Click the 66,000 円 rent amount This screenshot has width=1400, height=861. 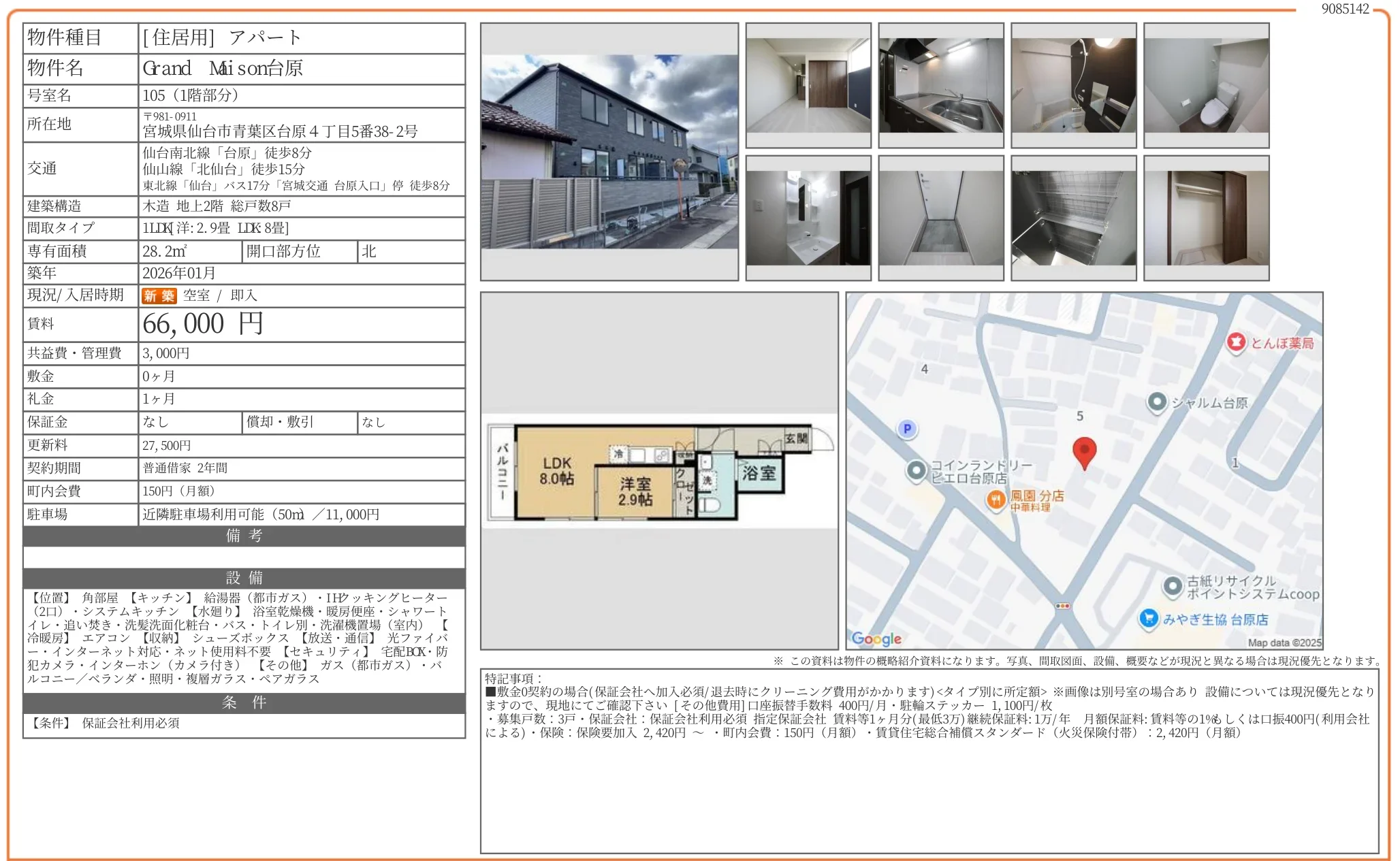(x=203, y=324)
